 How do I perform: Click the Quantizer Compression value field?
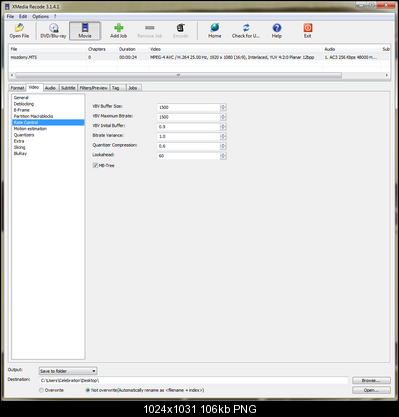[x=188, y=146]
